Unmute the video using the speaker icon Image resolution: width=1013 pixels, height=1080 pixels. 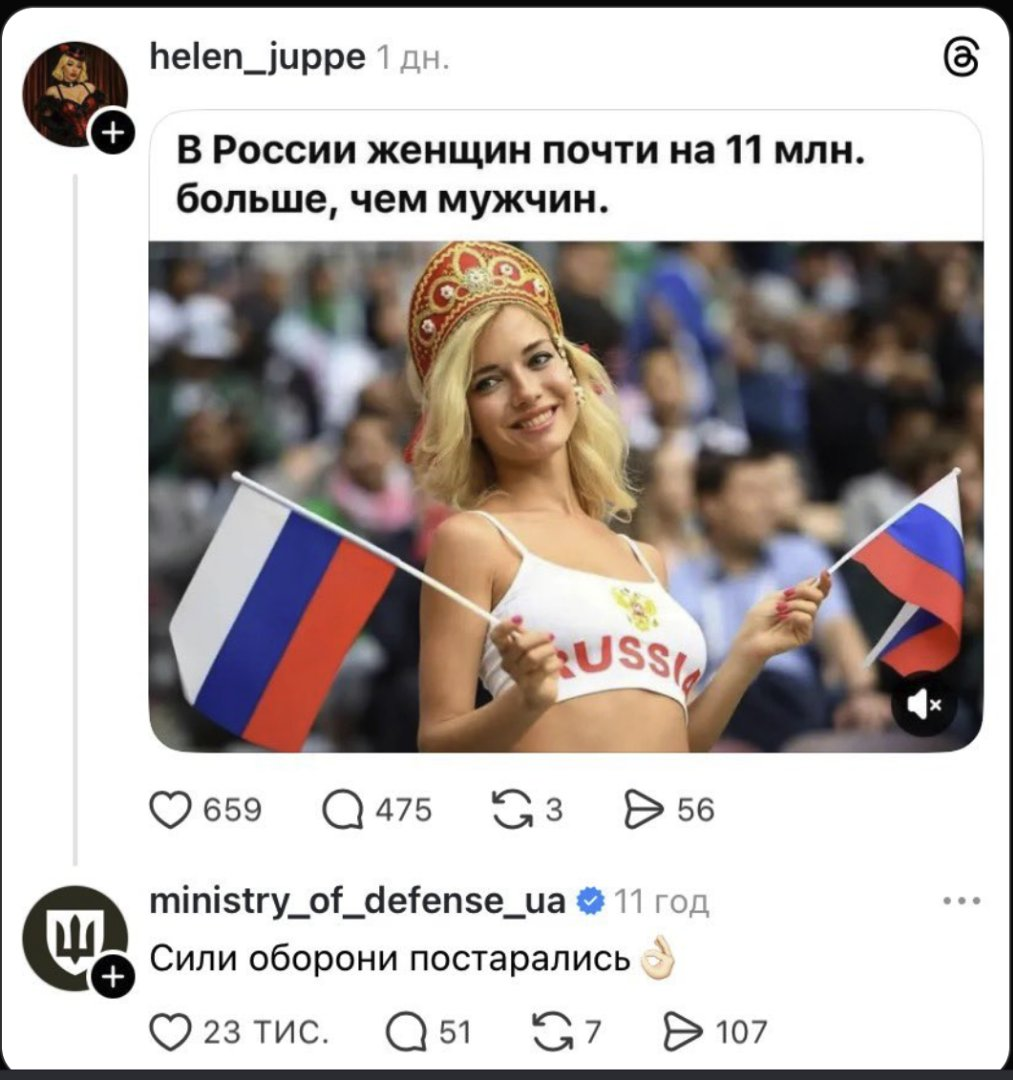tap(923, 705)
